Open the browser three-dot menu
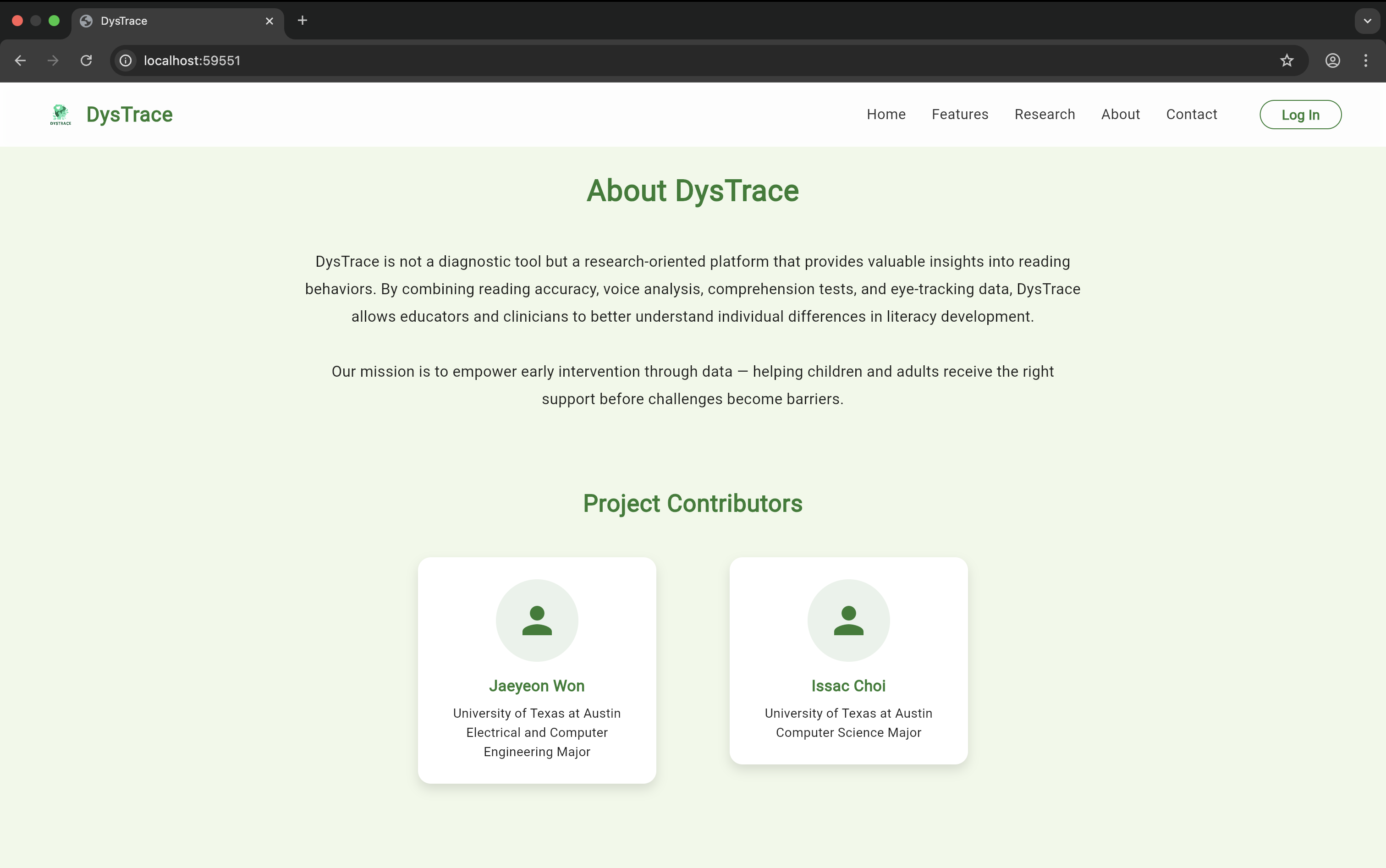This screenshot has width=1386, height=868. [1365, 60]
